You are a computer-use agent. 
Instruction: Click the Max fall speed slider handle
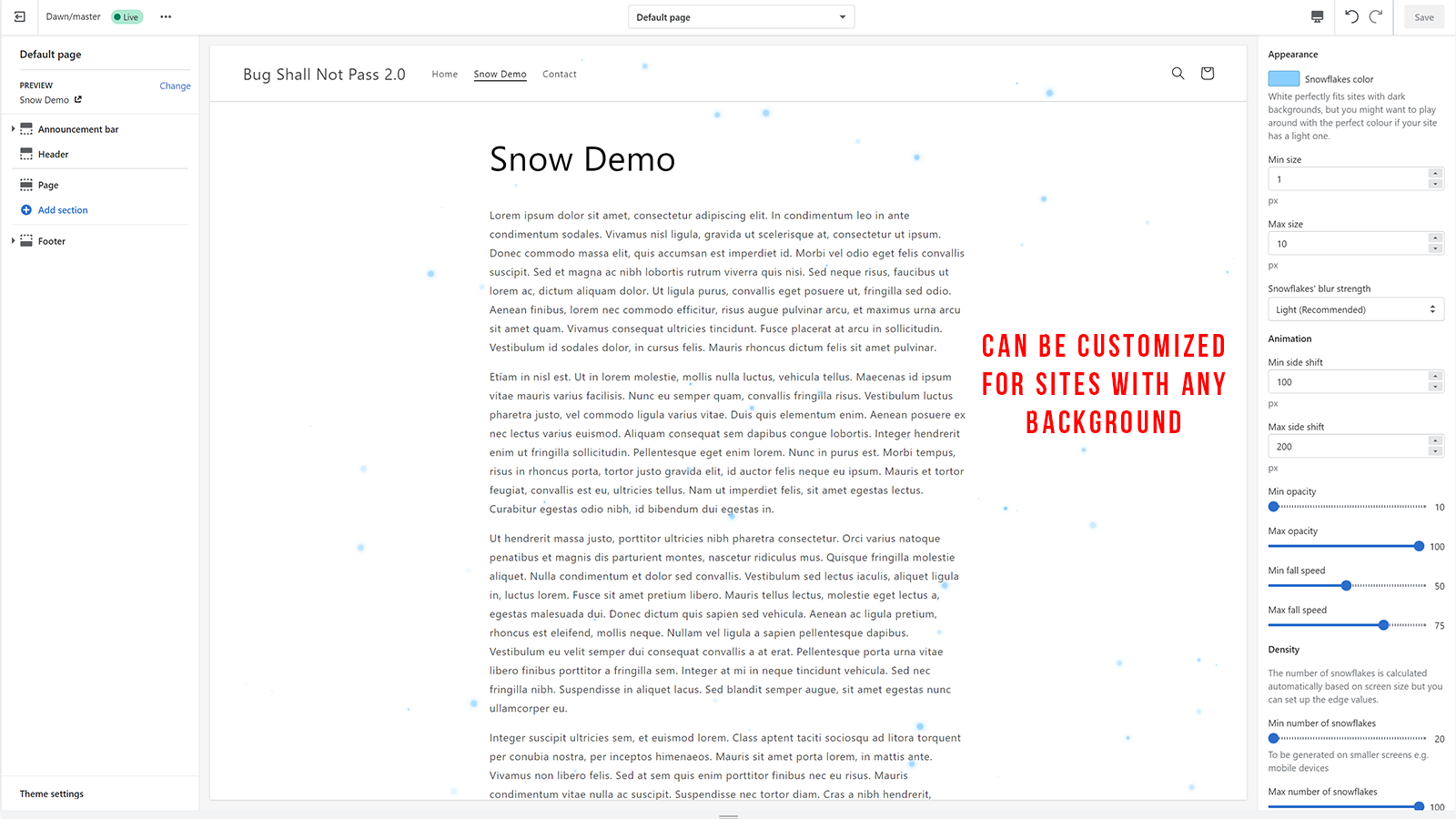pos(1383,625)
